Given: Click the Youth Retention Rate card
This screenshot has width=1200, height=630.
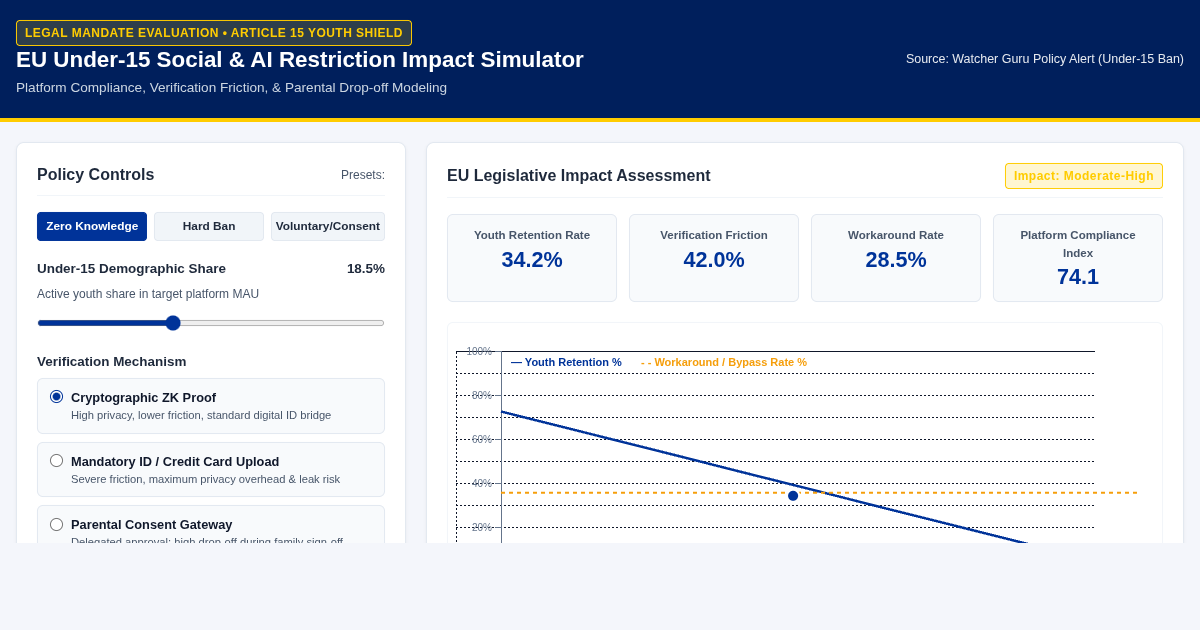Looking at the screenshot, I should [532, 258].
